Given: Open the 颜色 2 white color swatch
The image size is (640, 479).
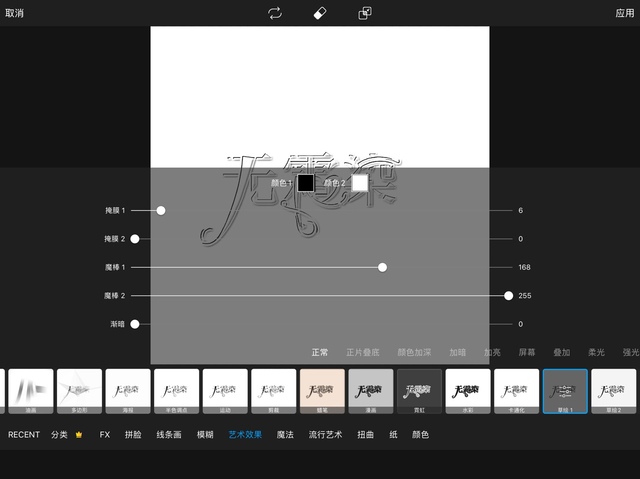Looking at the screenshot, I should [x=360, y=183].
